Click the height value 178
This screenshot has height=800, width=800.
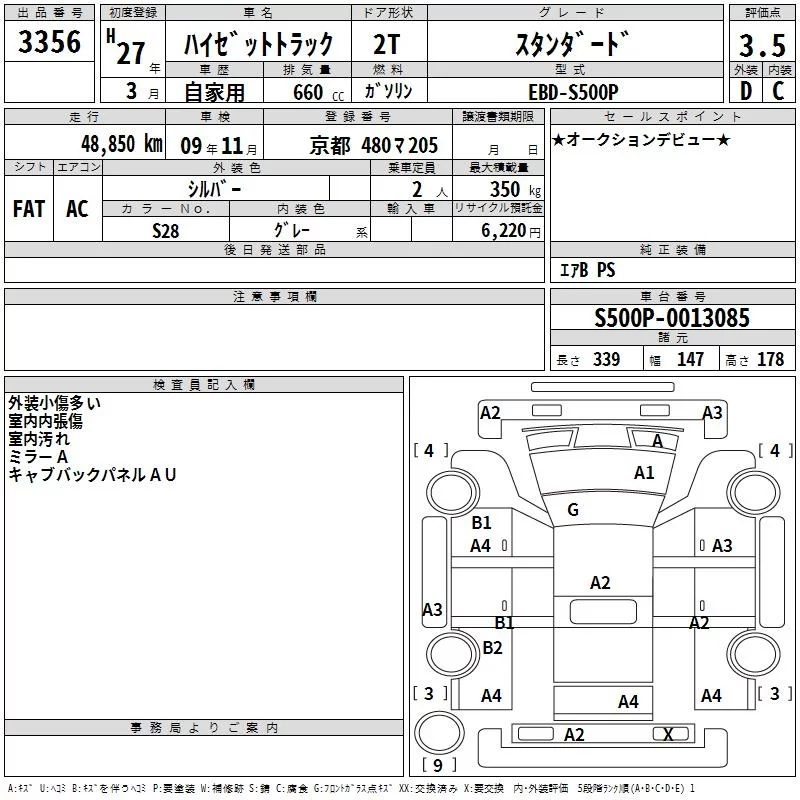coord(770,360)
